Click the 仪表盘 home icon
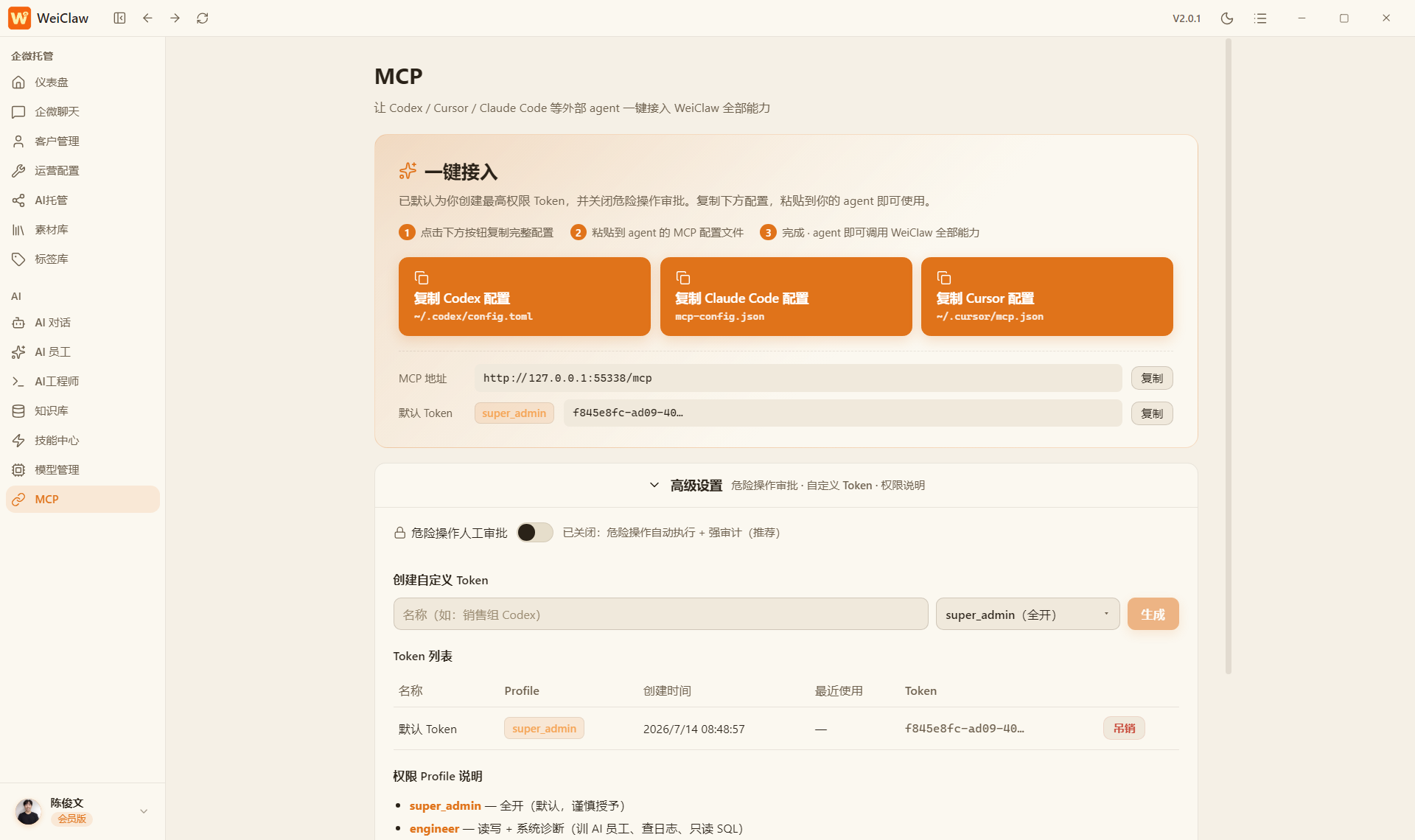The width and height of the screenshot is (1415, 840). tap(18, 82)
